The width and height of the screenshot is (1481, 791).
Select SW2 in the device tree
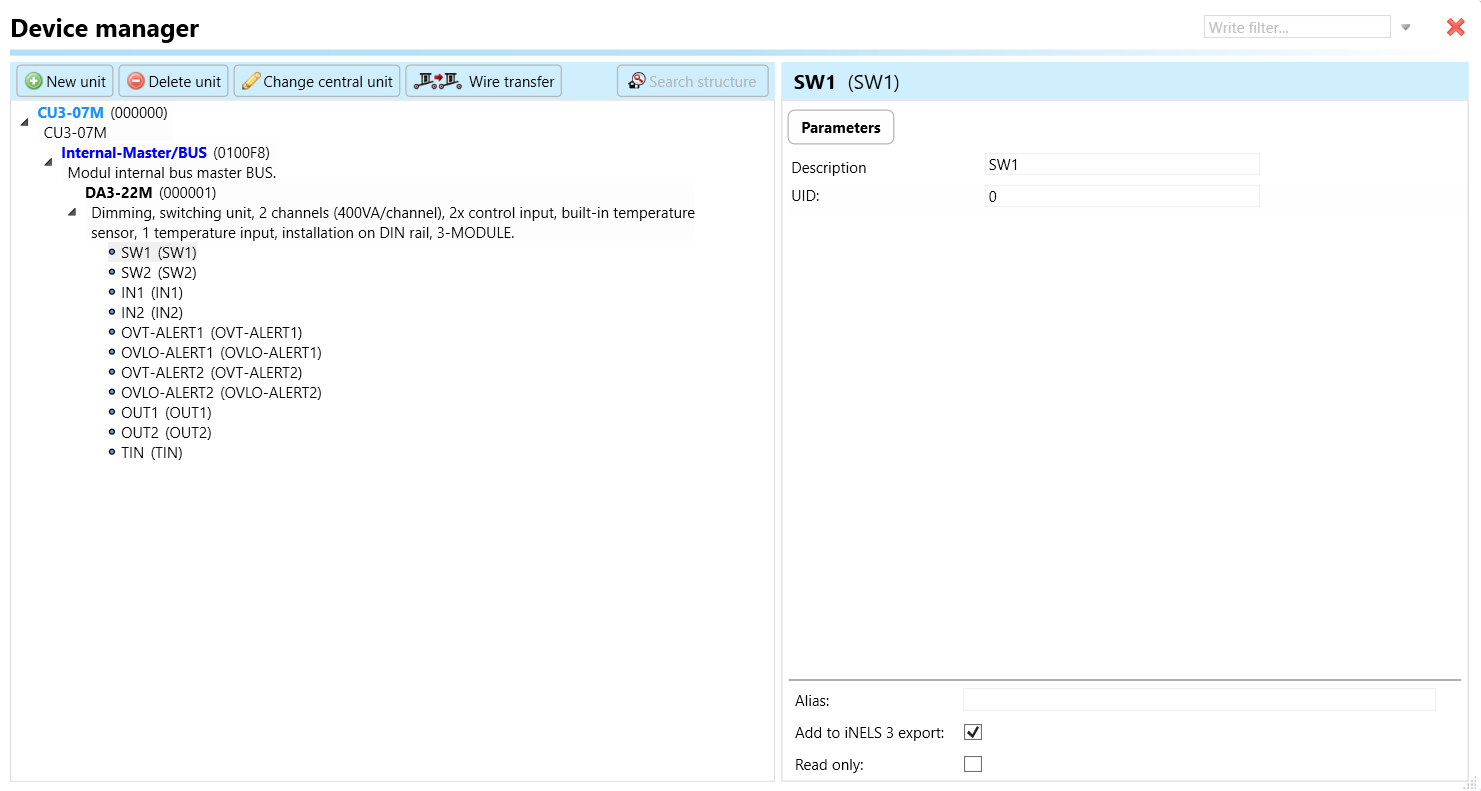(x=158, y=272)
